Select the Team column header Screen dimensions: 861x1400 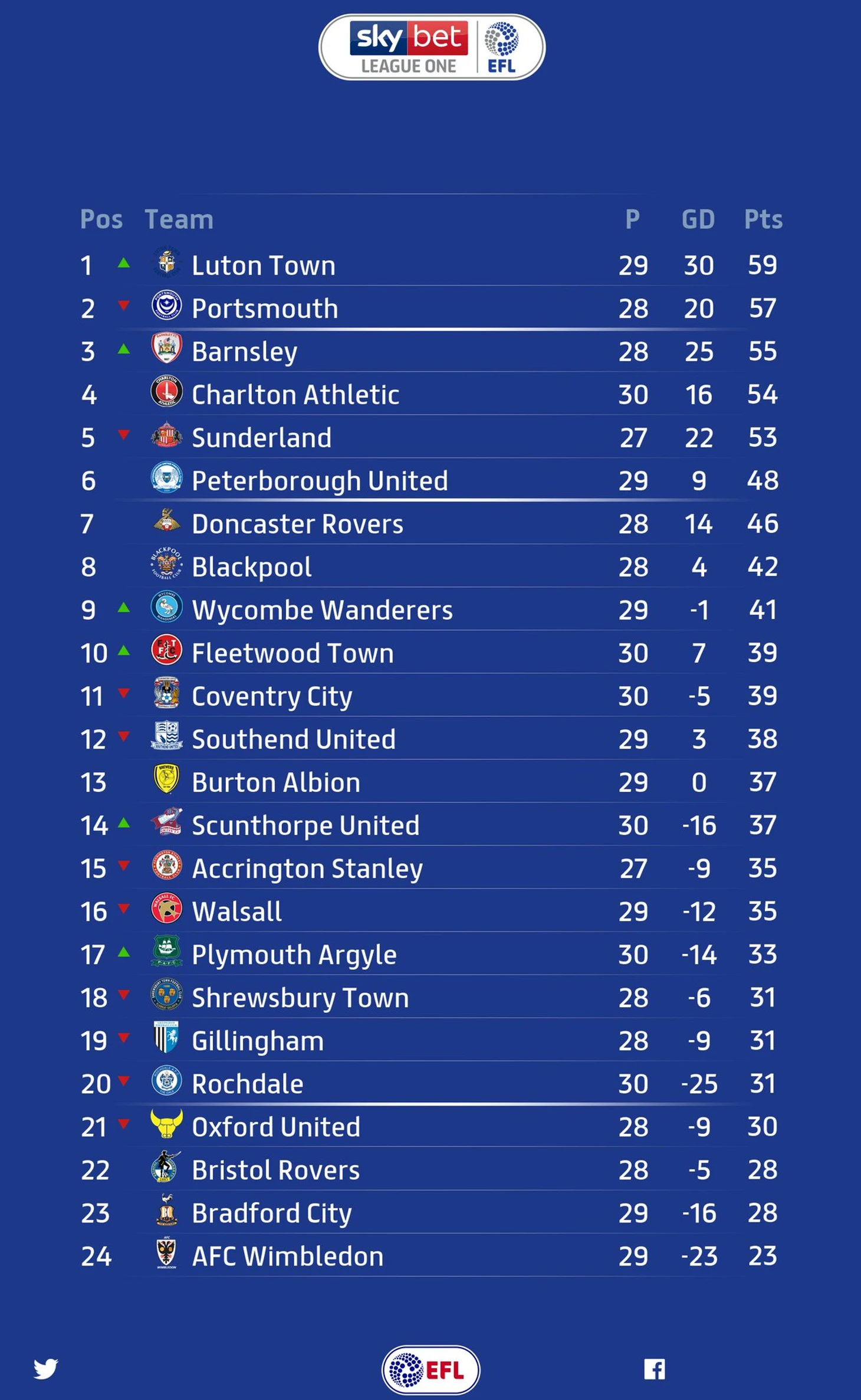(x=179, y=219)
